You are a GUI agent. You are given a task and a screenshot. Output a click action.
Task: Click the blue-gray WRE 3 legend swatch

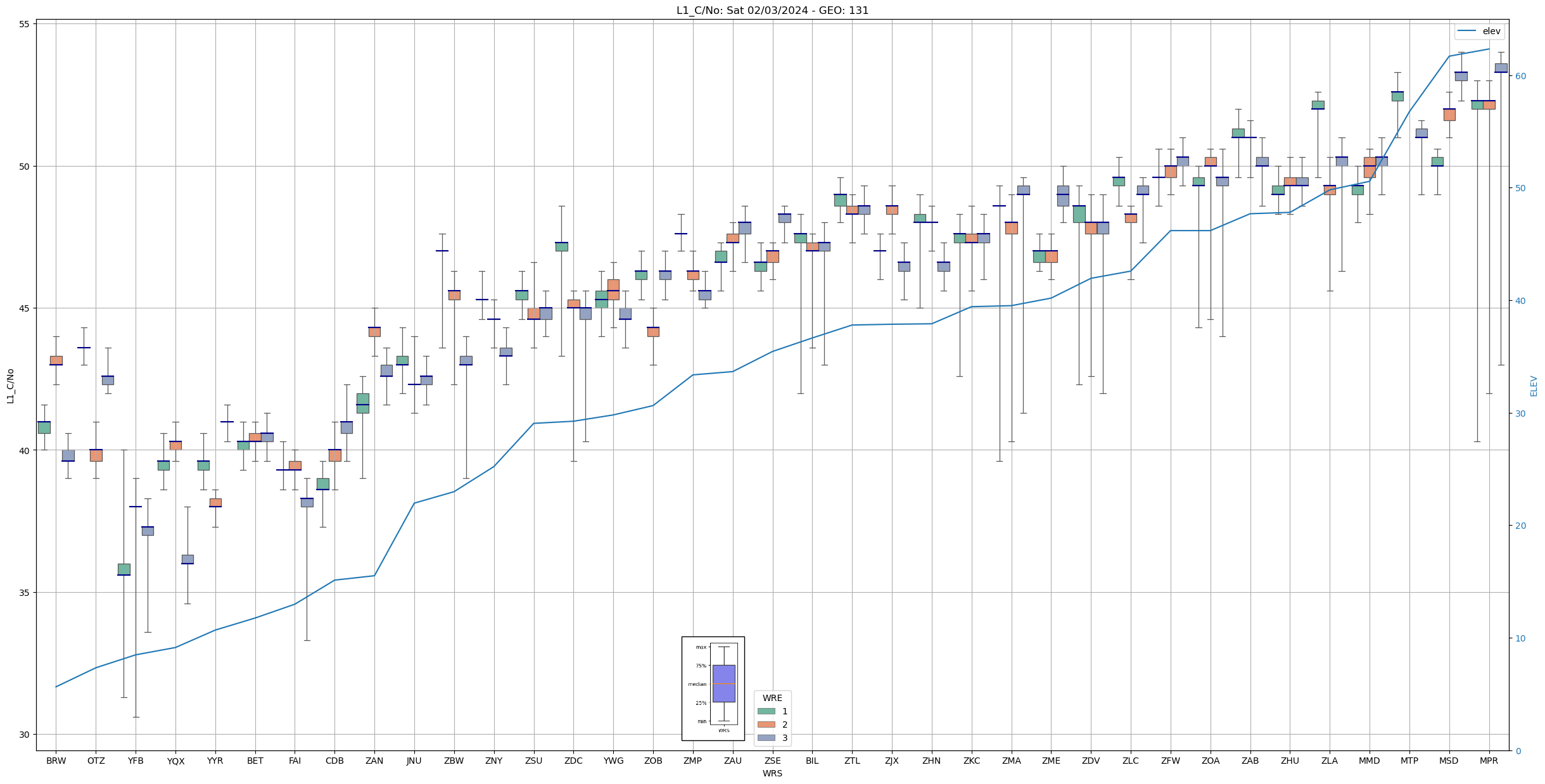click(766, 738)
